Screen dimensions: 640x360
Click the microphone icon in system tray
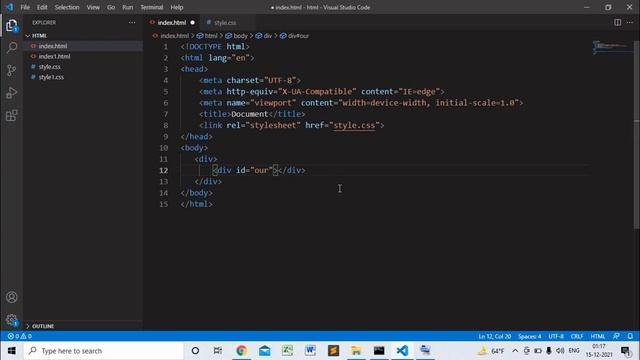(x=549, y=351)
